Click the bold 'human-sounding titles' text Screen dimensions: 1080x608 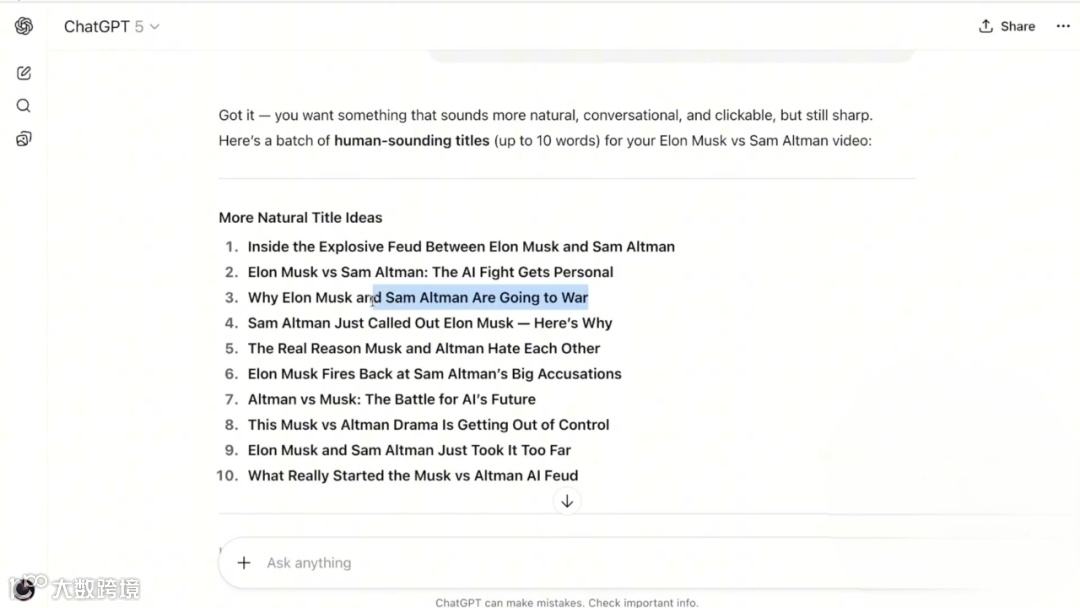(x=412, y=140)
